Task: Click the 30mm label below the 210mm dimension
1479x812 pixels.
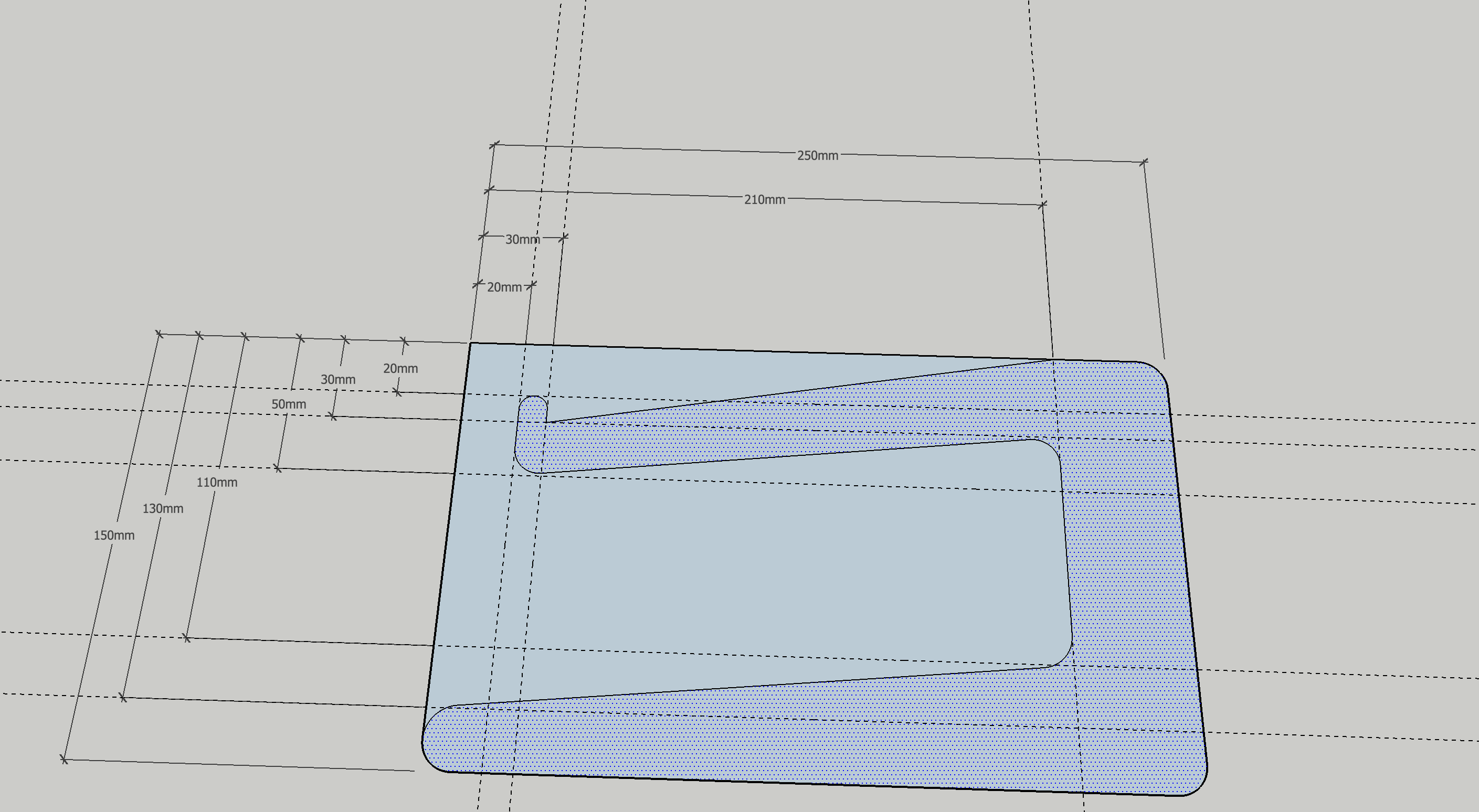Action: tap(522, 239)
